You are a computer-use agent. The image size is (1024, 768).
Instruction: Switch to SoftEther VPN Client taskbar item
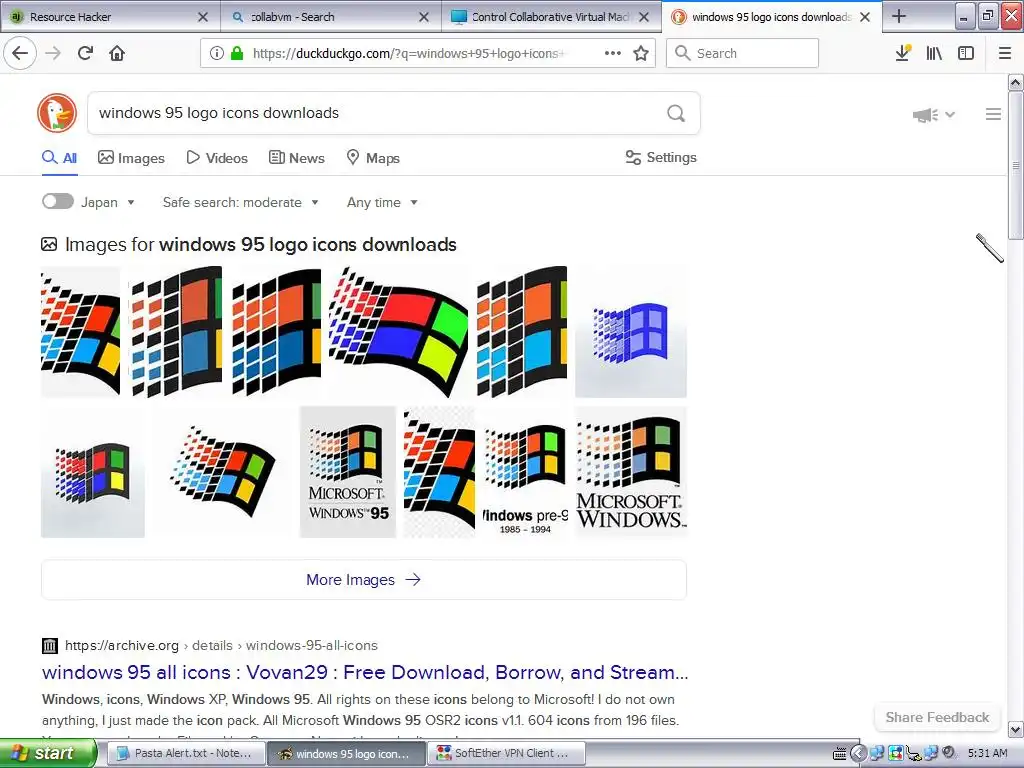tap(506, 754)
